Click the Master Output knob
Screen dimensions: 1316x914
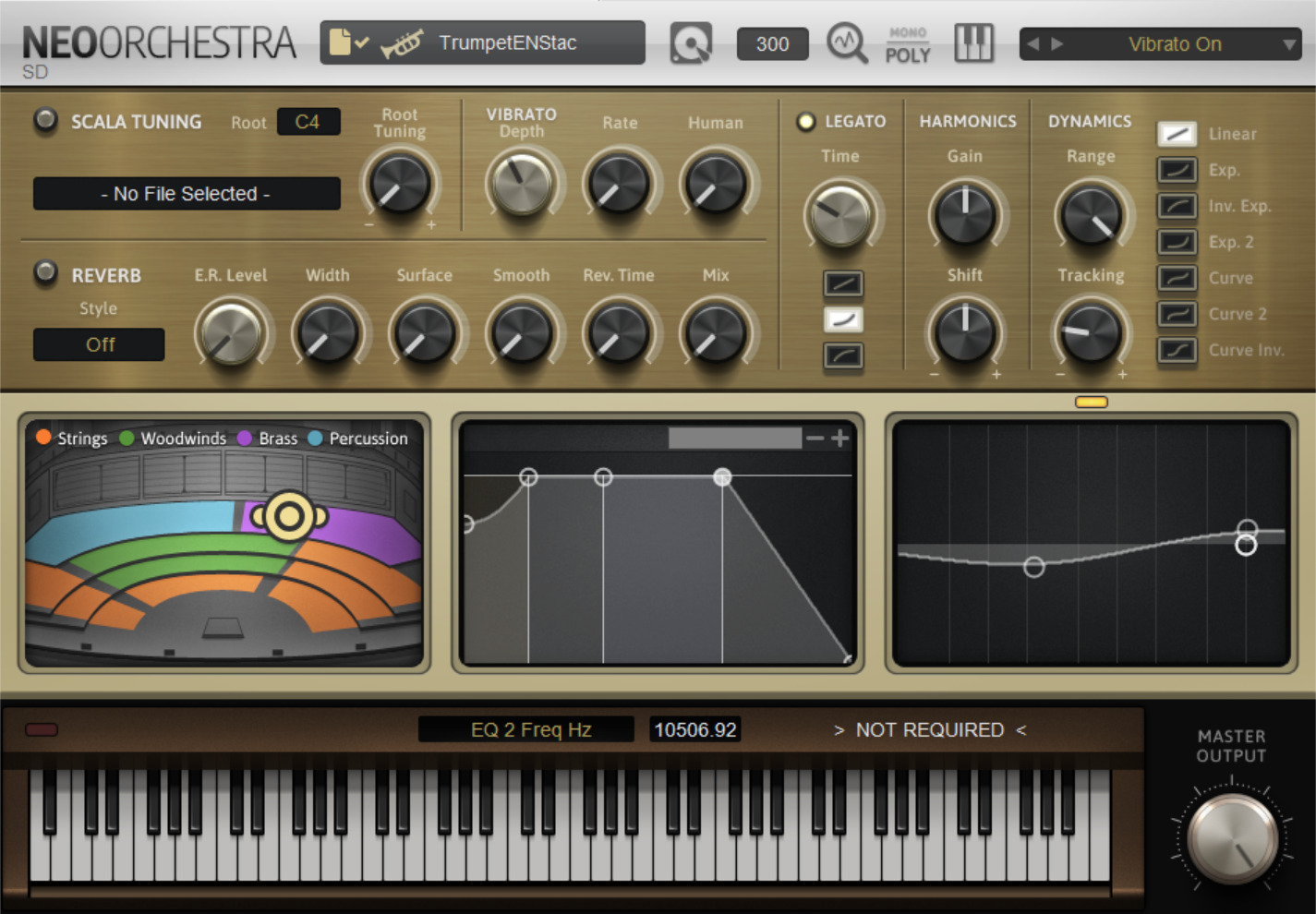[1232, 838]
